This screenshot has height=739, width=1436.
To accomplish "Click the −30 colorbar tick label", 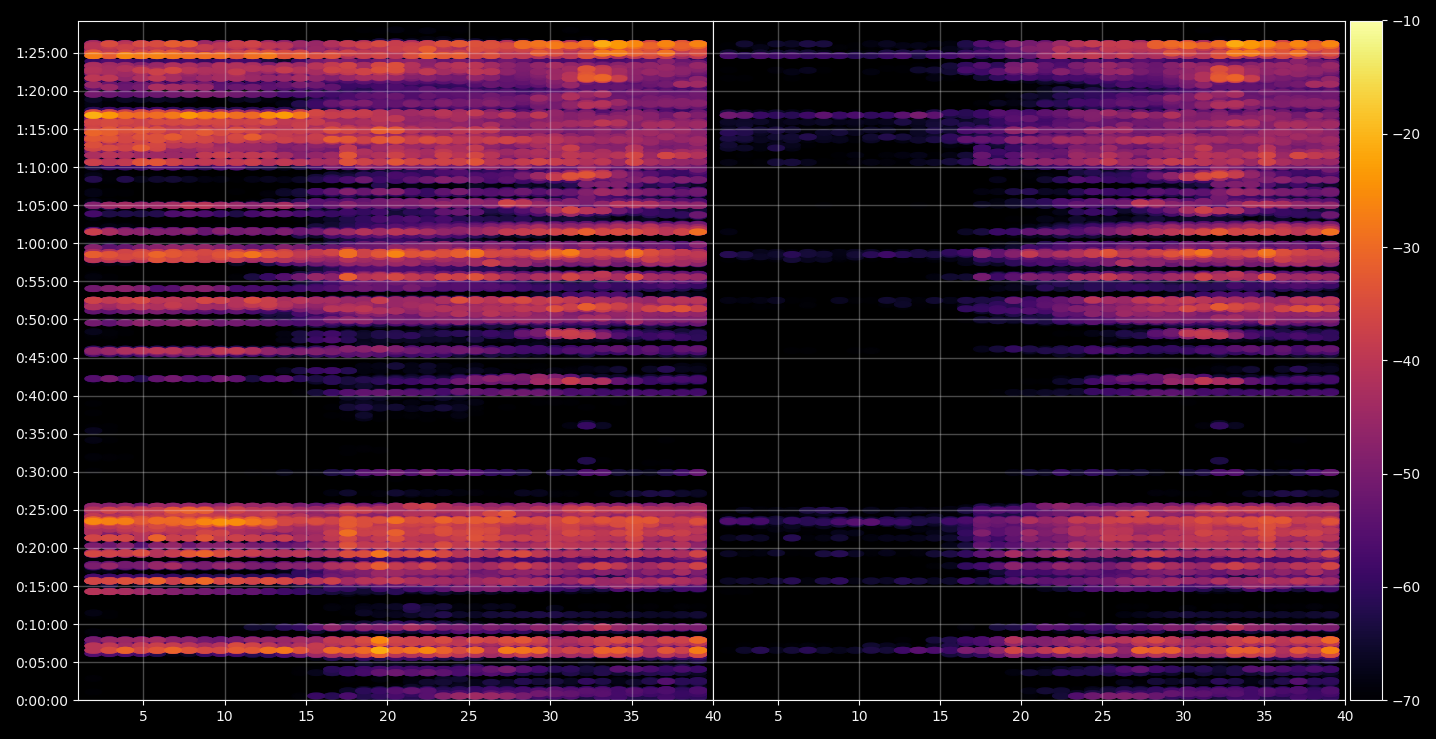I will [1406, 247].
